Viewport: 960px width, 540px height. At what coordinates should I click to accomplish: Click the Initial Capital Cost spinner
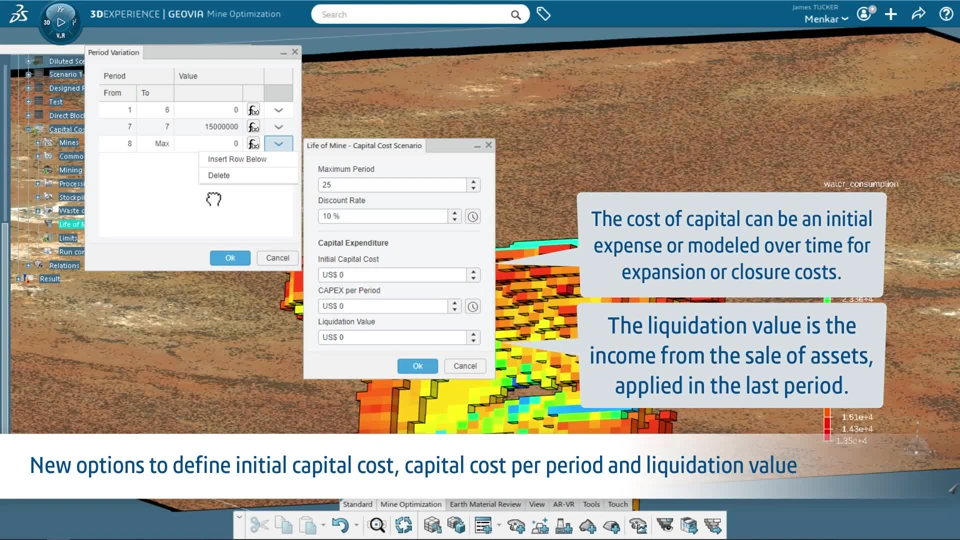click(473, 275)
